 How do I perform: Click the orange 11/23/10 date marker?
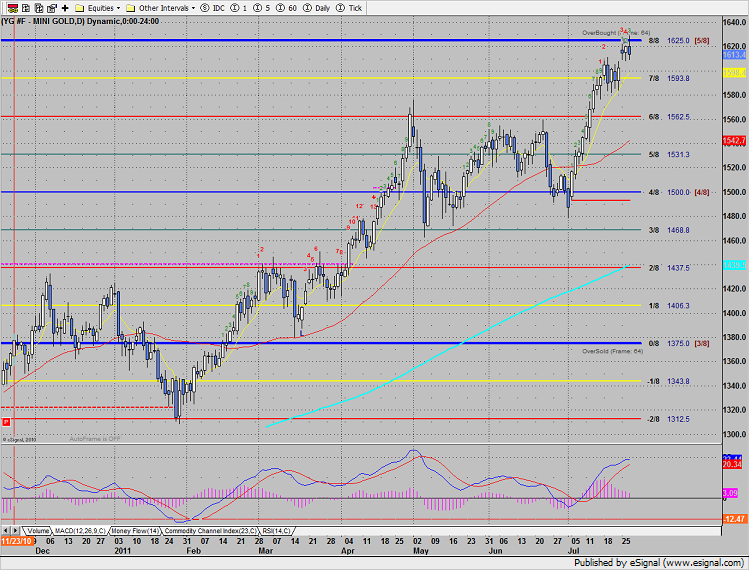click(x=17, y=541)
